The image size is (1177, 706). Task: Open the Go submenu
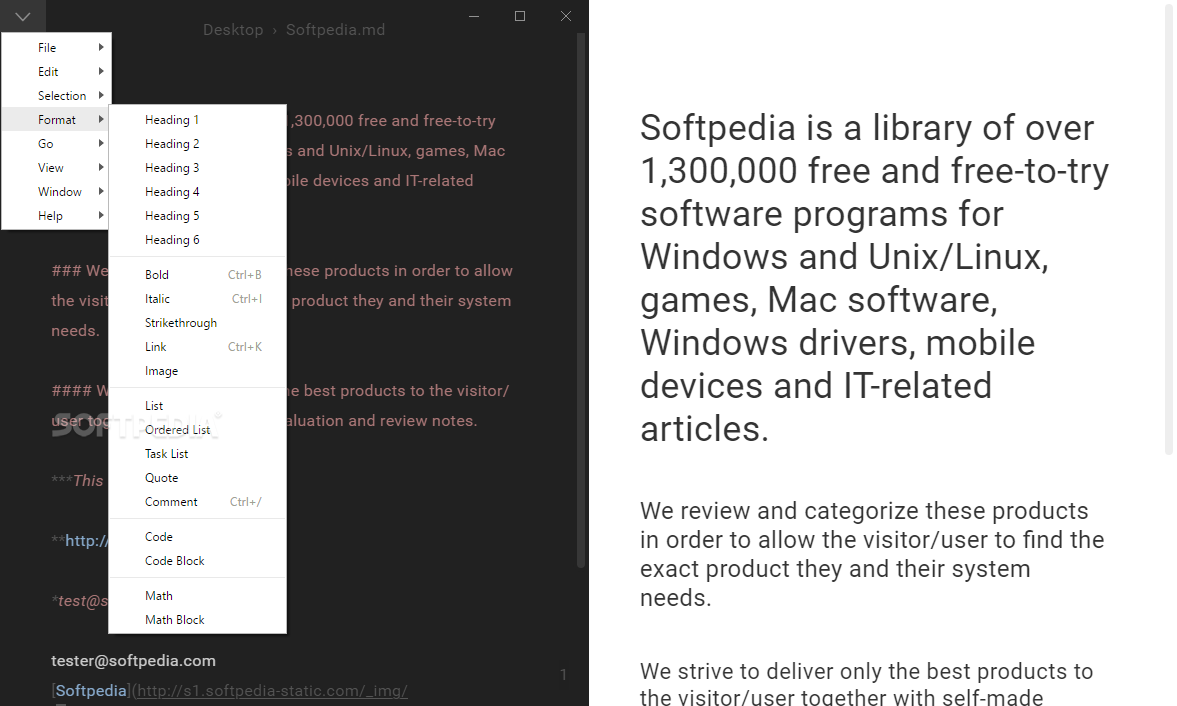point(56,143)
